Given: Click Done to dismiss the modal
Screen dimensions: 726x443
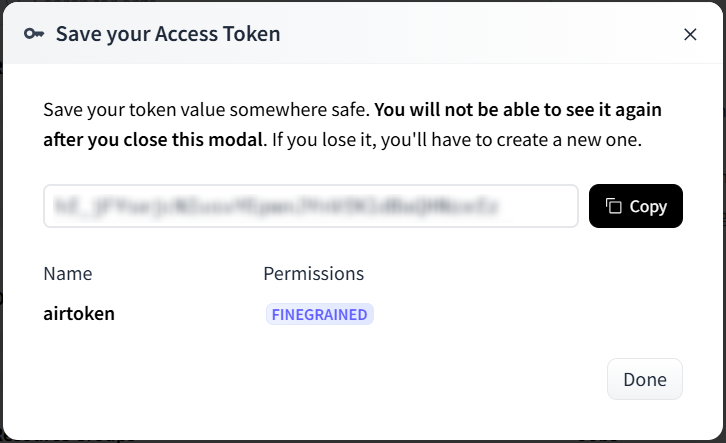Looking at the screenshot, I should click(x=645, y=379).
